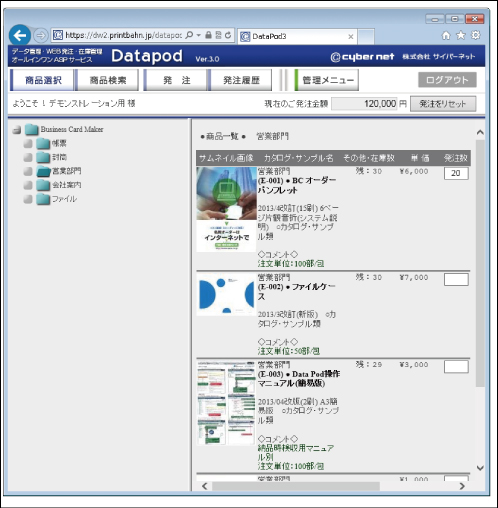Open the 管理メニュー tab
Image resolution: width=498 pixels, height=508 pixels.
(327, 80)
